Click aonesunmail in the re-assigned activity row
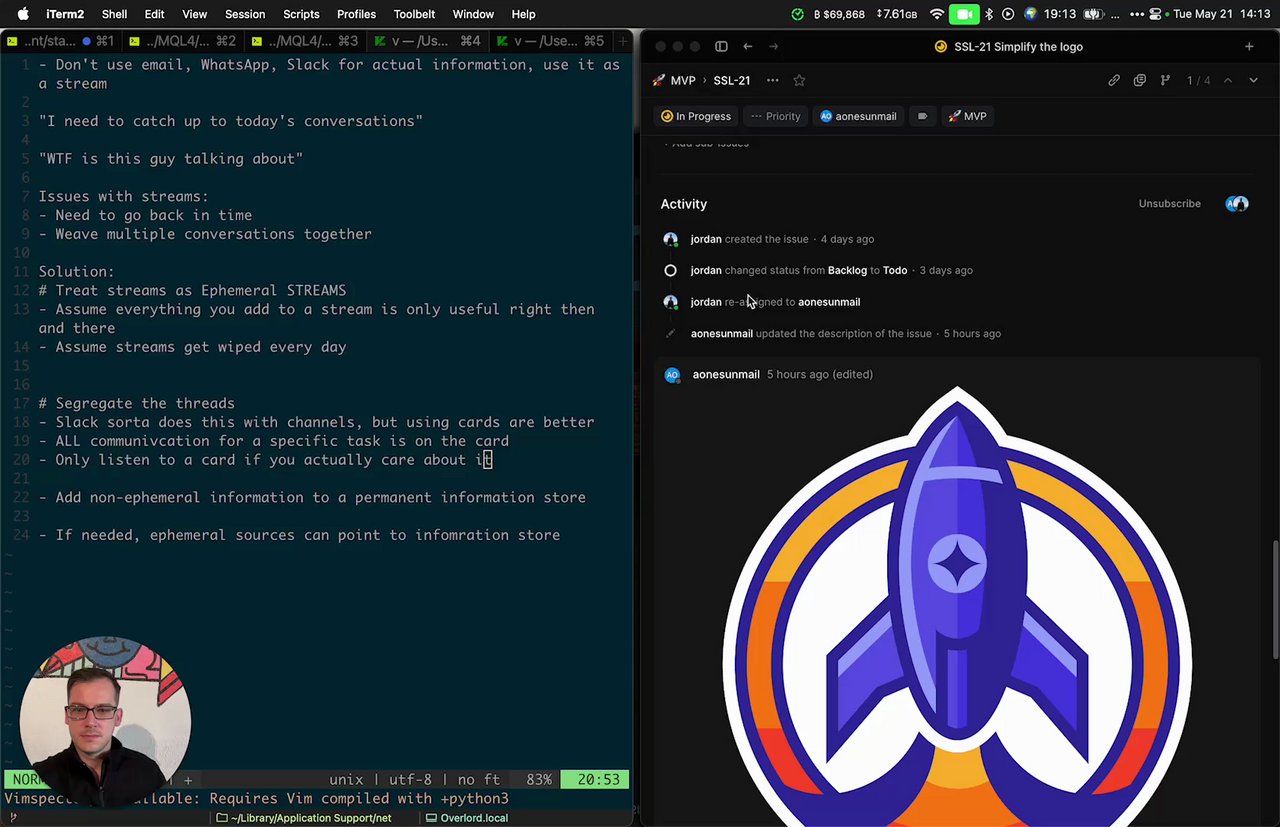Screen dimensions: 1280x827 point(829,302)
